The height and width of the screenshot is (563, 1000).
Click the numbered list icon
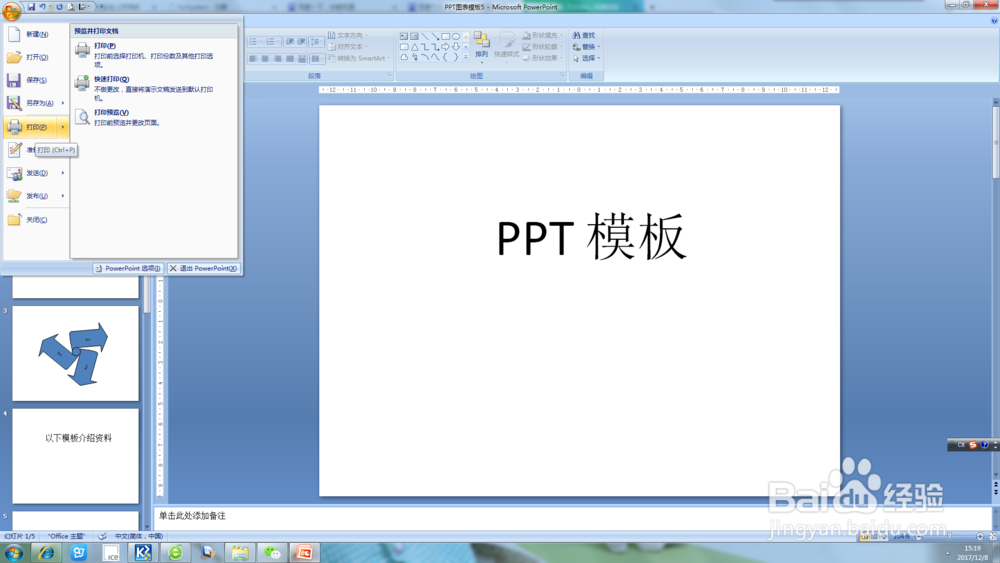(272, 41)
